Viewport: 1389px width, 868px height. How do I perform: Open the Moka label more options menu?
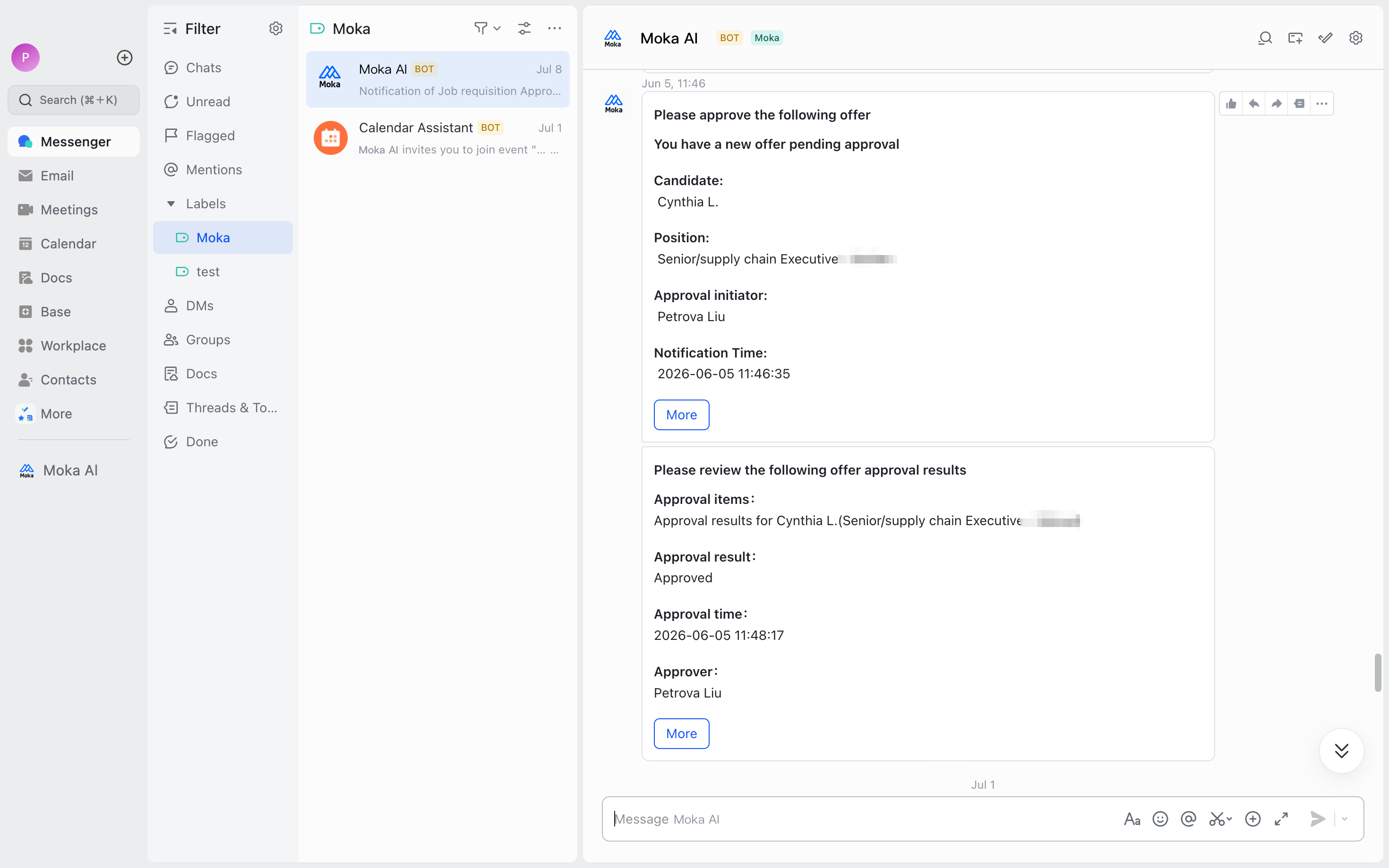click(x=554, y=28)
